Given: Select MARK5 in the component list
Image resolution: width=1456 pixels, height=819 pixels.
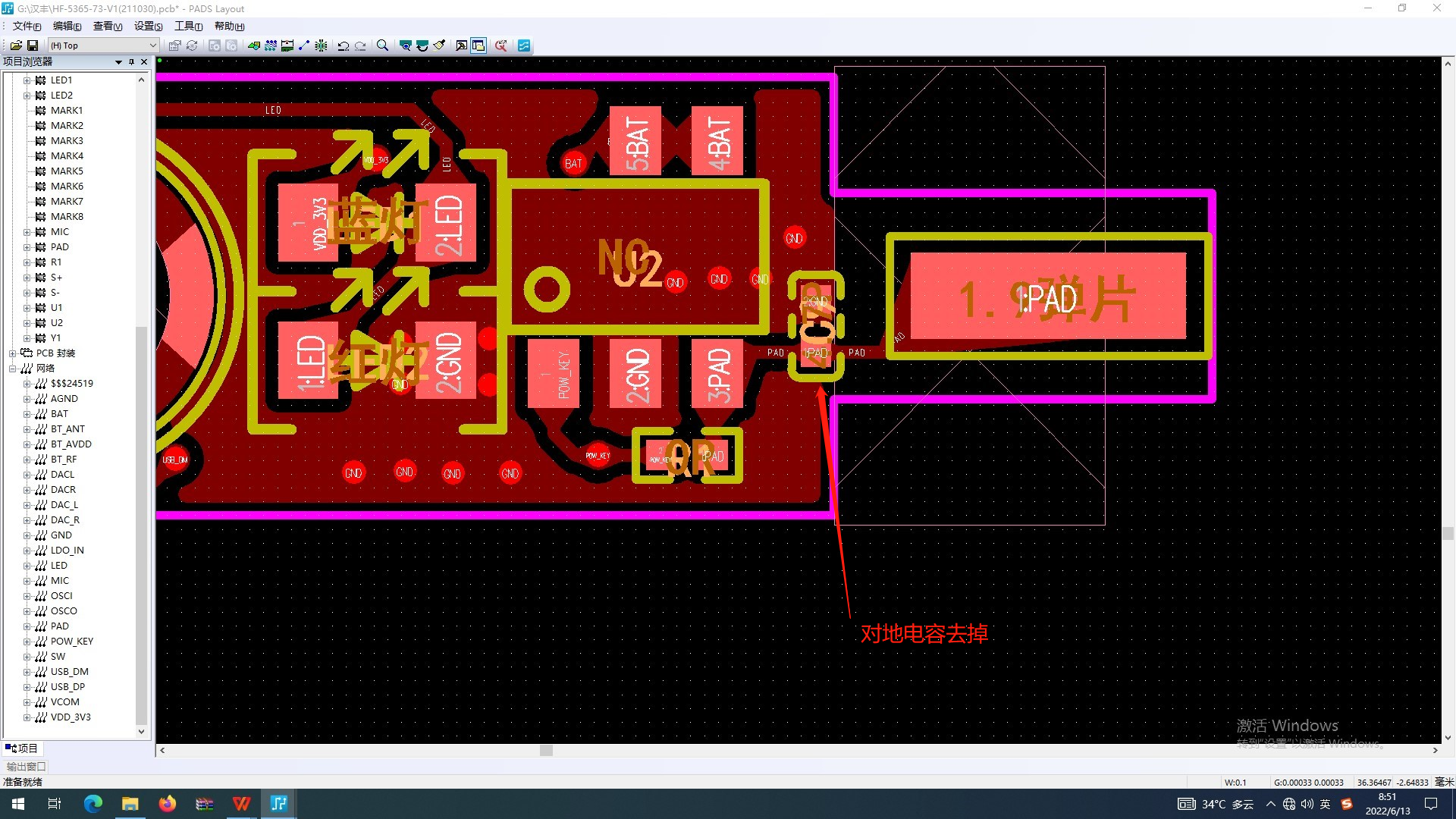Looking at the screenshot, I should [x=67, y=171].
